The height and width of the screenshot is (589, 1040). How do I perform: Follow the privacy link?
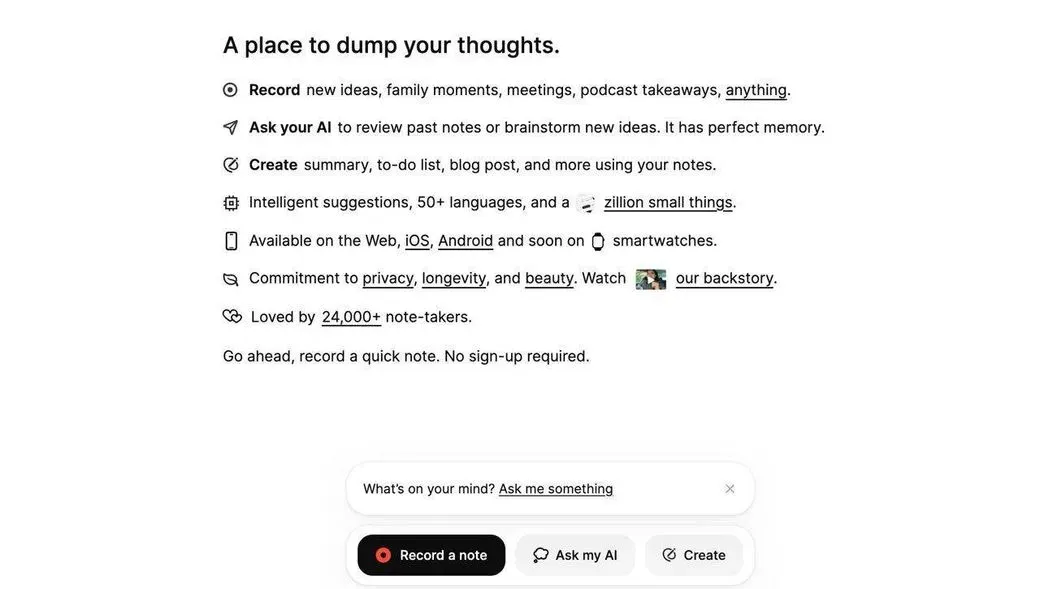click(388, 279)
